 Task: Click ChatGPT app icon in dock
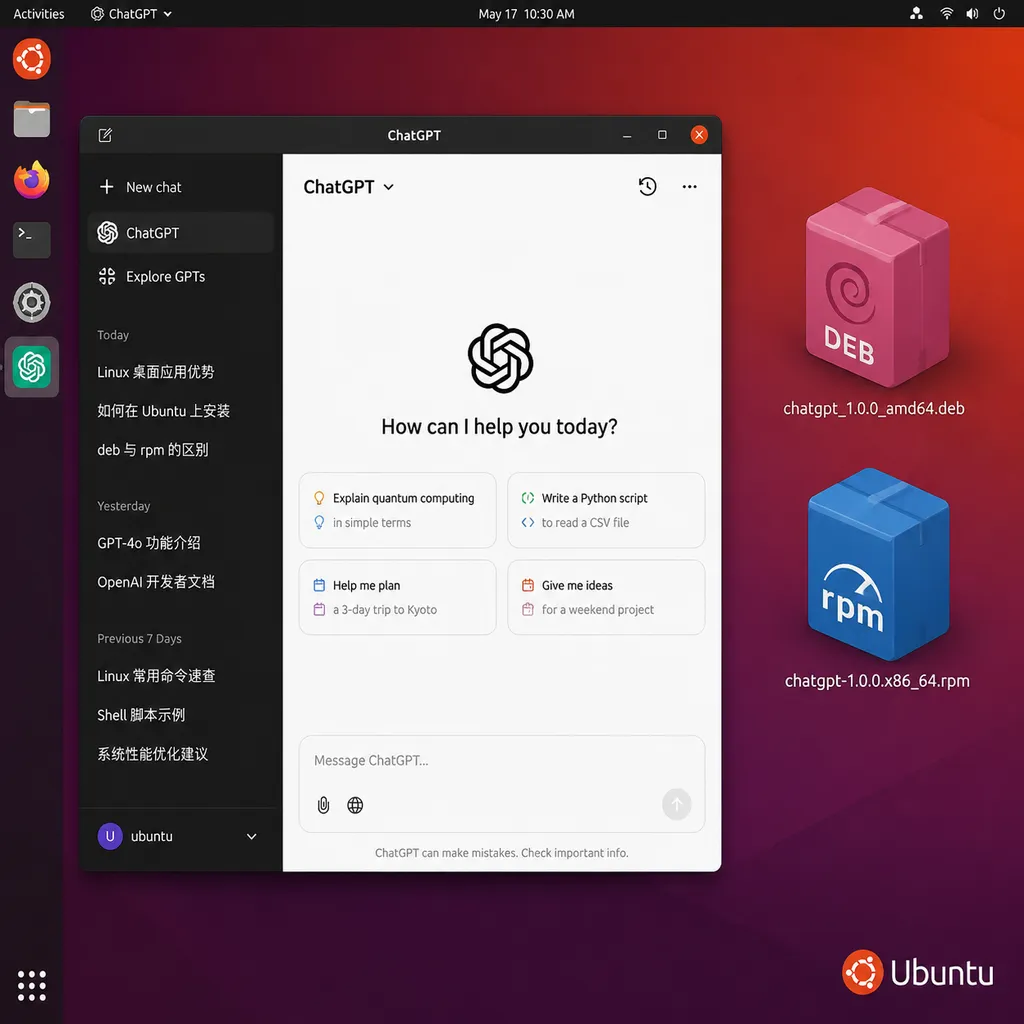(32, 366)
